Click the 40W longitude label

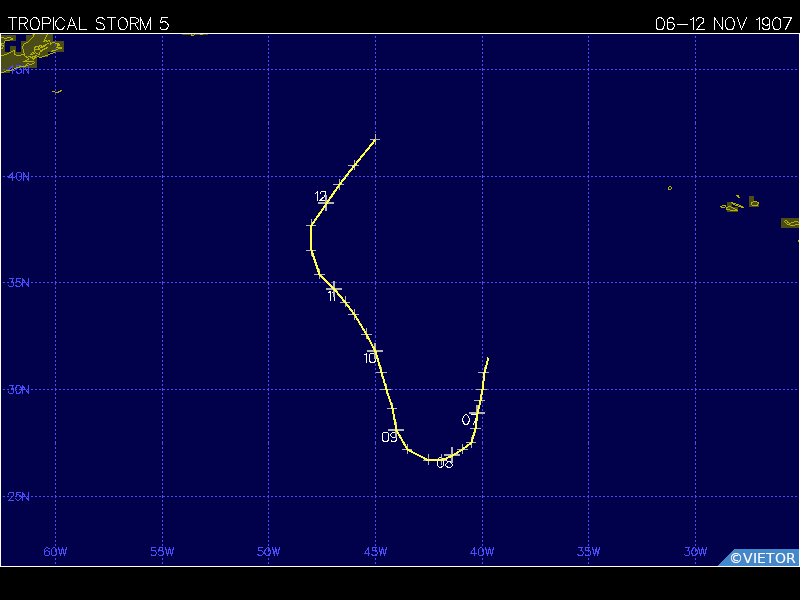click(x=482, y=552)
